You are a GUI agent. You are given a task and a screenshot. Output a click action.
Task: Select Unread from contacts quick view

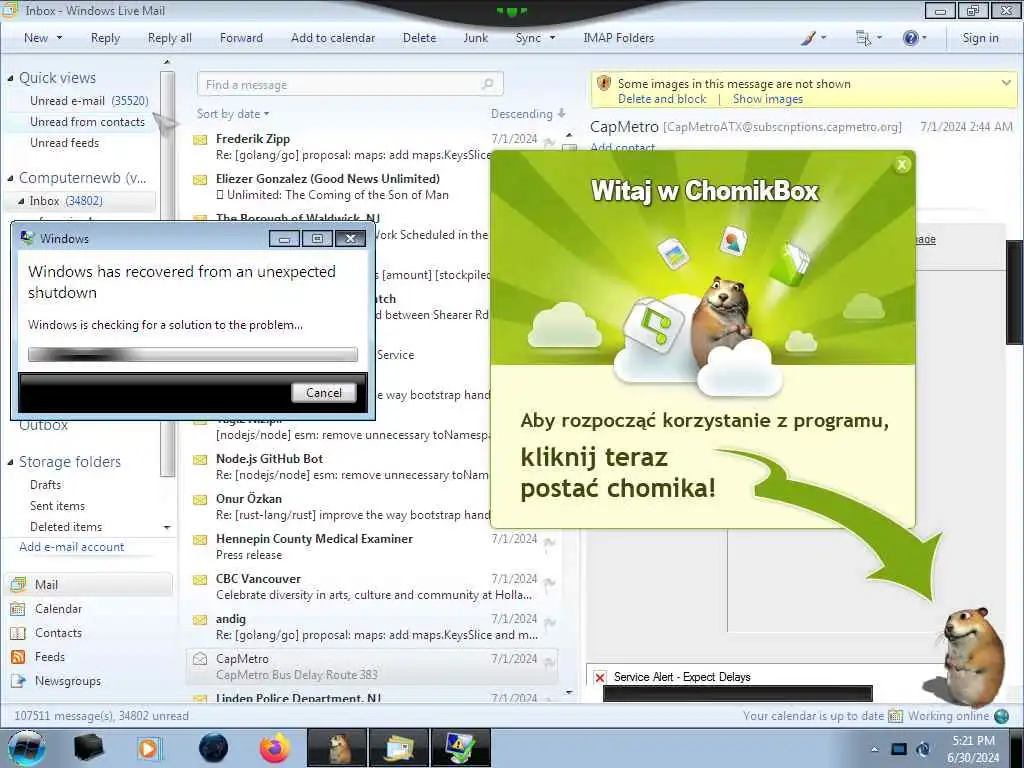click(88, 122)
